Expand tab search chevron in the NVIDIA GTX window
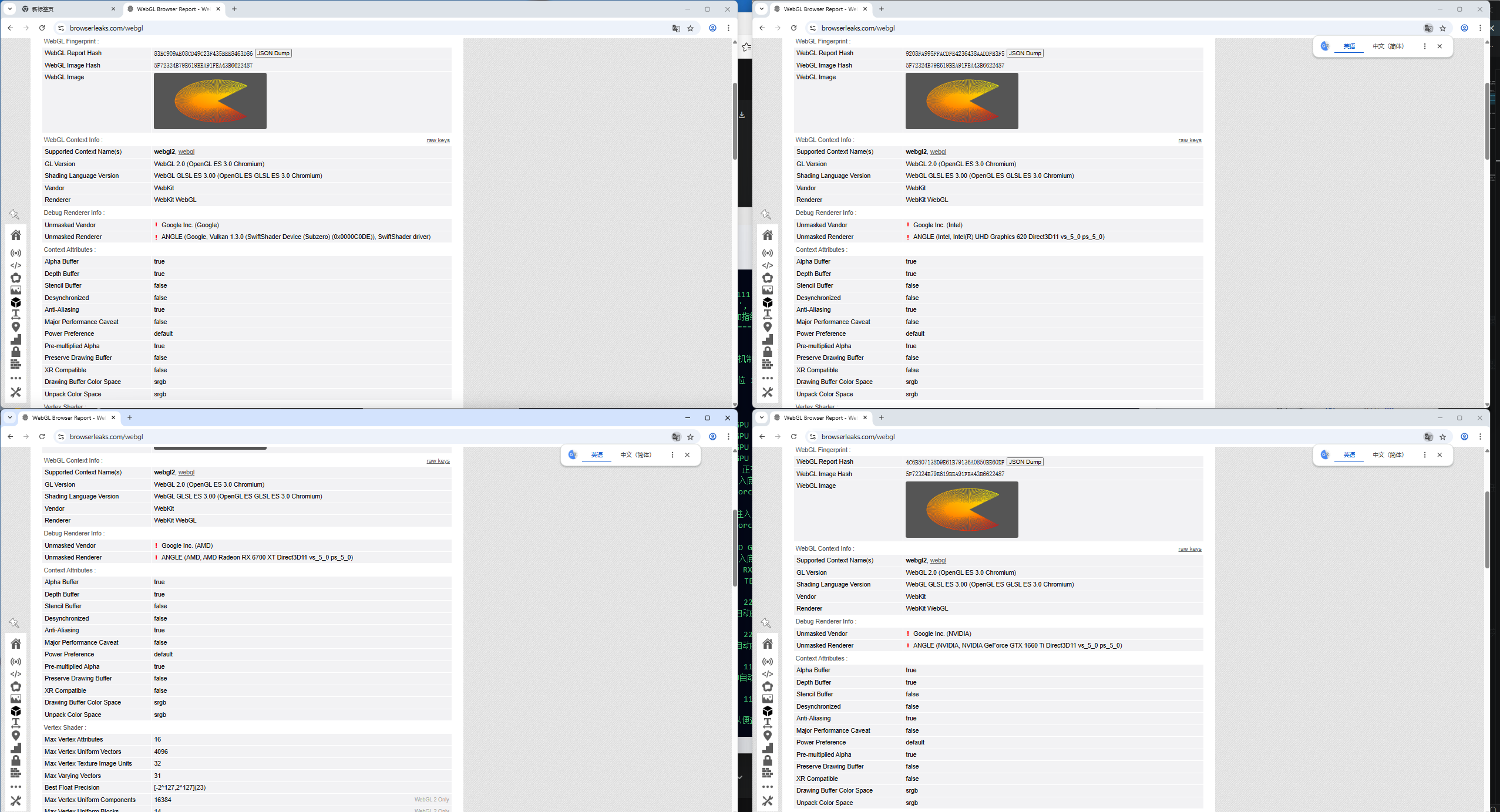 pyautogui.click(x=762, y=417)
